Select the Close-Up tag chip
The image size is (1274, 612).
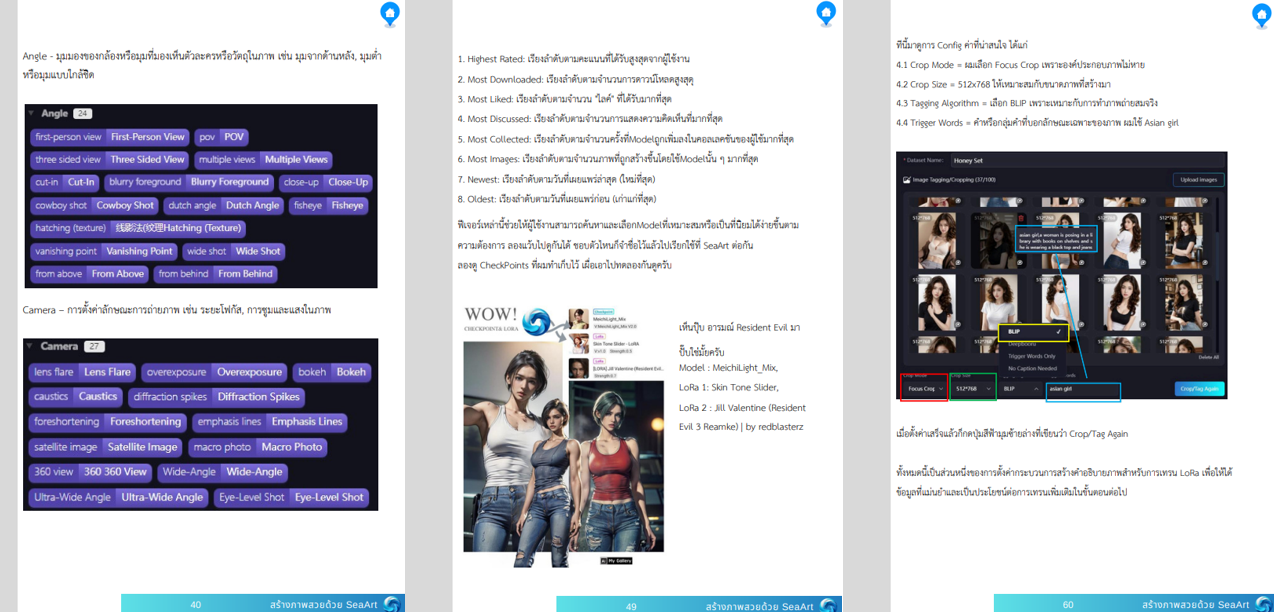325,182
